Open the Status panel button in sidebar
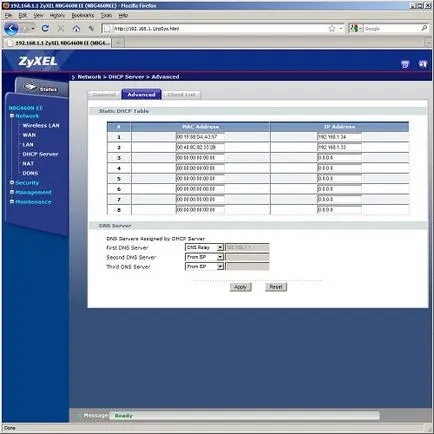Screen dimensions: 434x434 click(41, 88)
